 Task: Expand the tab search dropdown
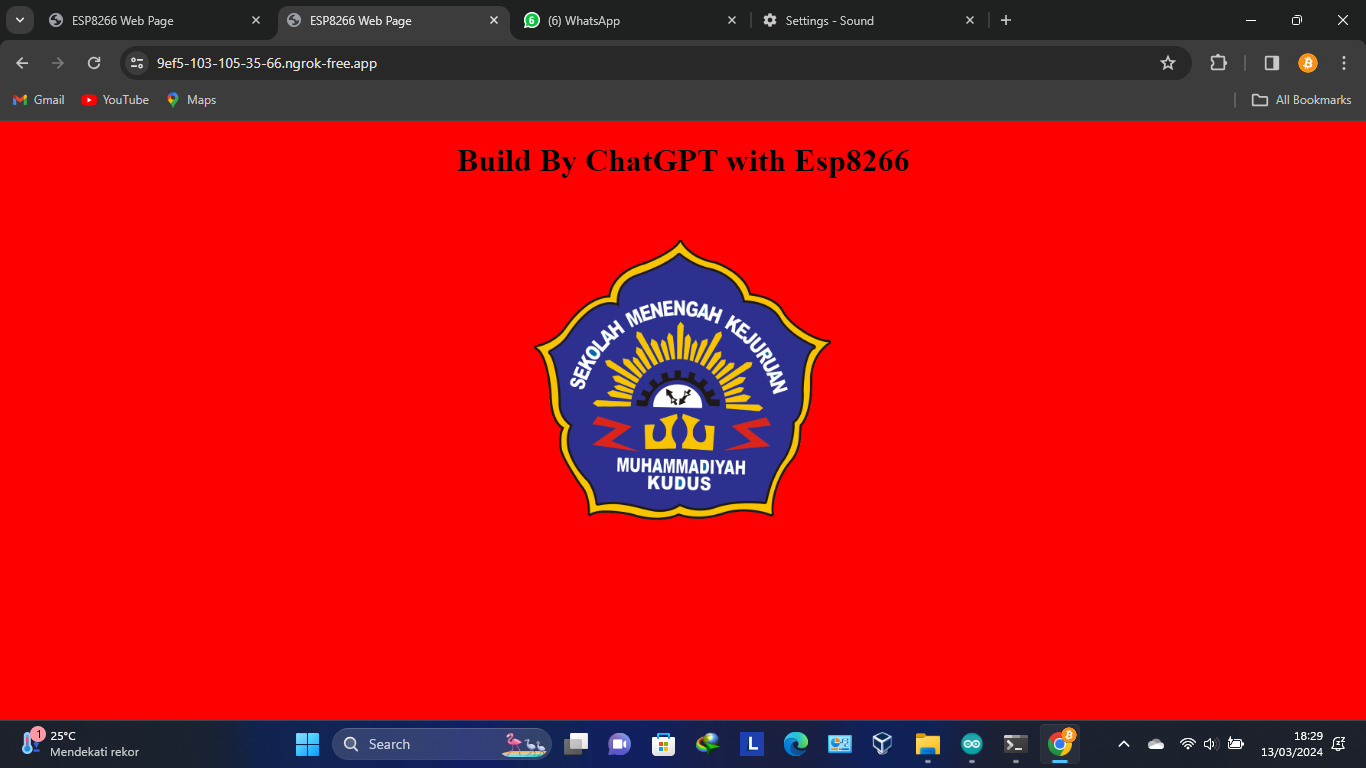point(19,20)
